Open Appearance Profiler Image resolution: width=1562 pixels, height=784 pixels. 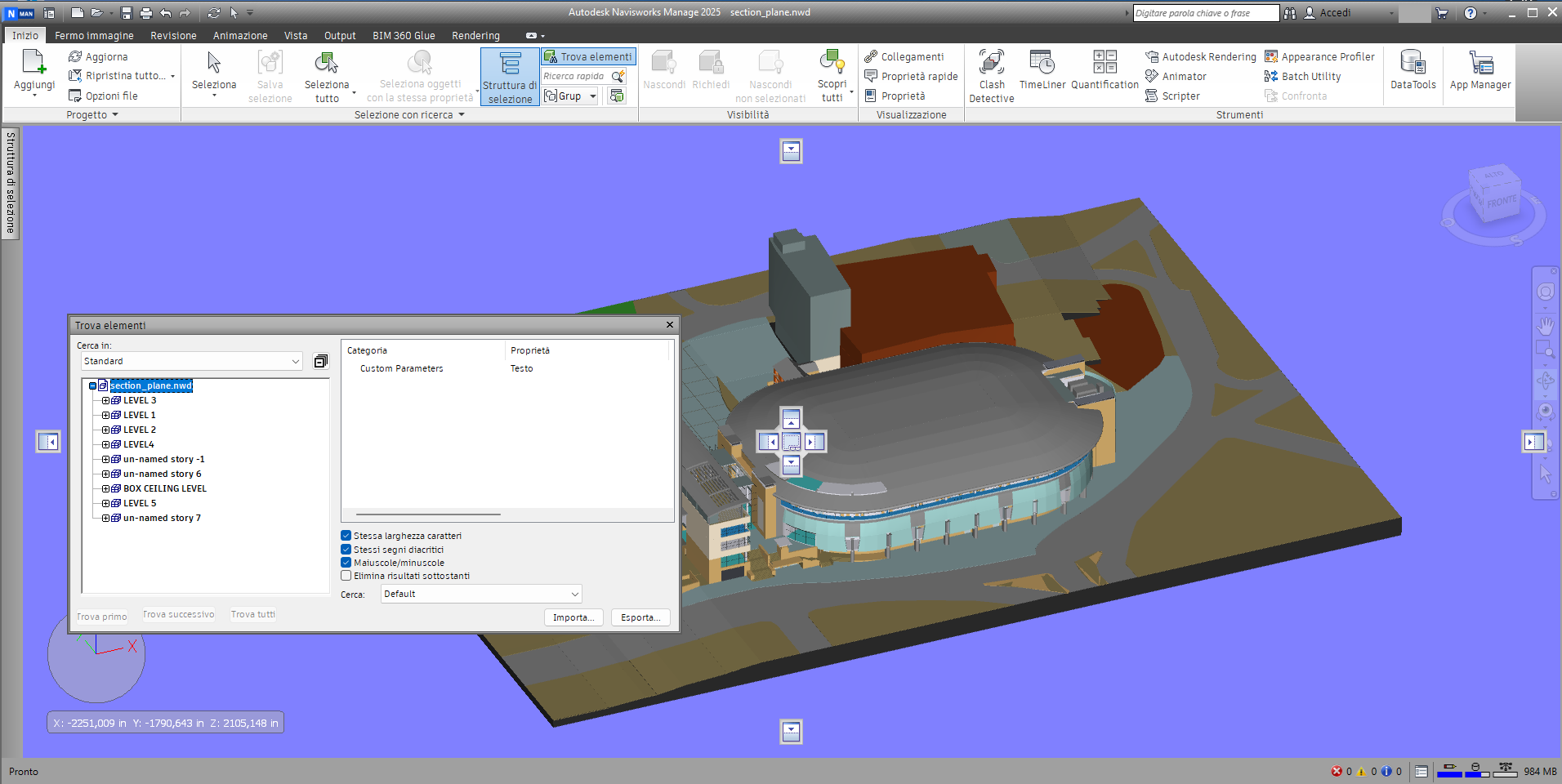(1319, 56)
